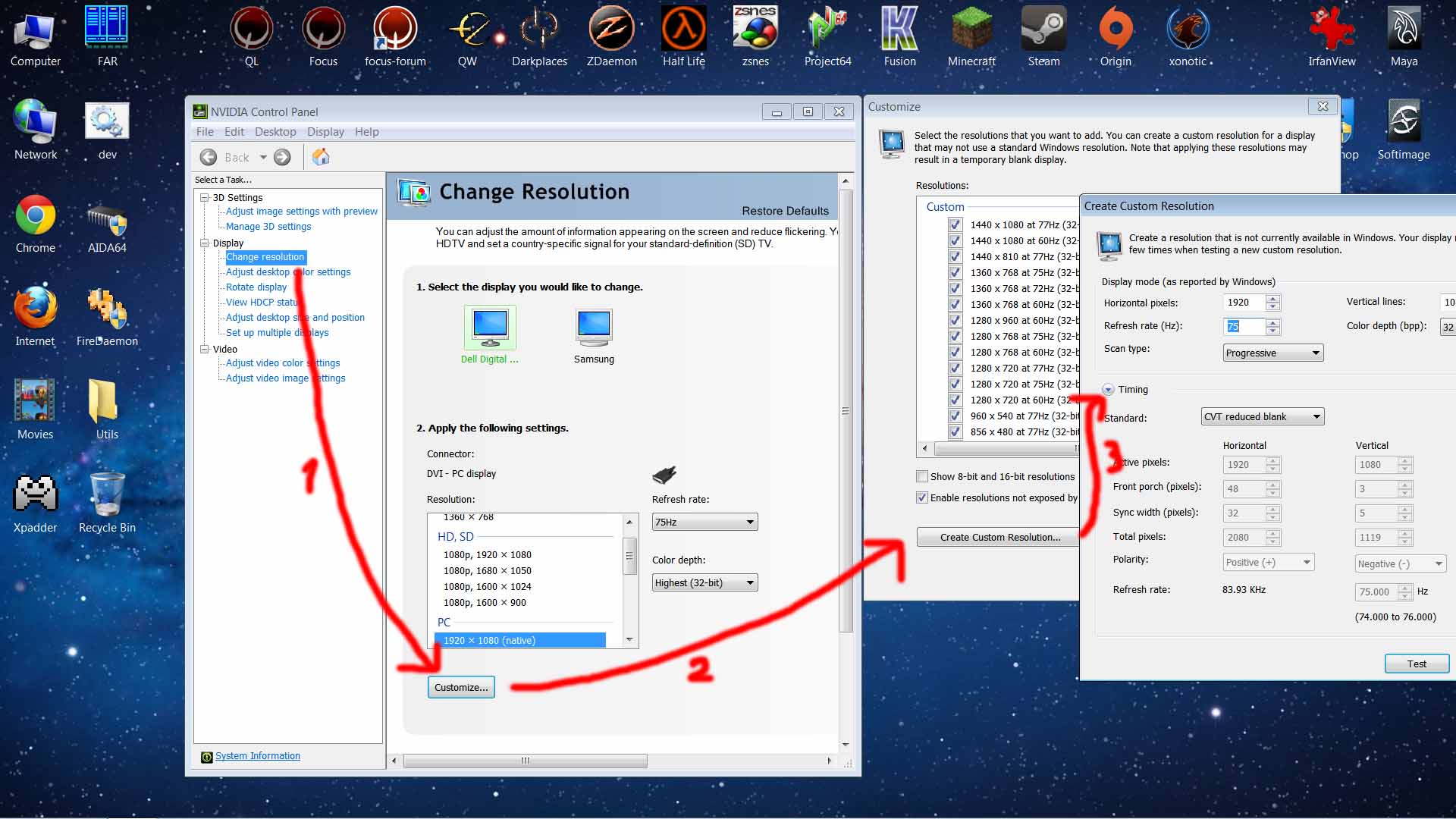This screenshot has height=819, width=1456.
Task: Click the Back arrow navigation icon
Action: (209, 157)
